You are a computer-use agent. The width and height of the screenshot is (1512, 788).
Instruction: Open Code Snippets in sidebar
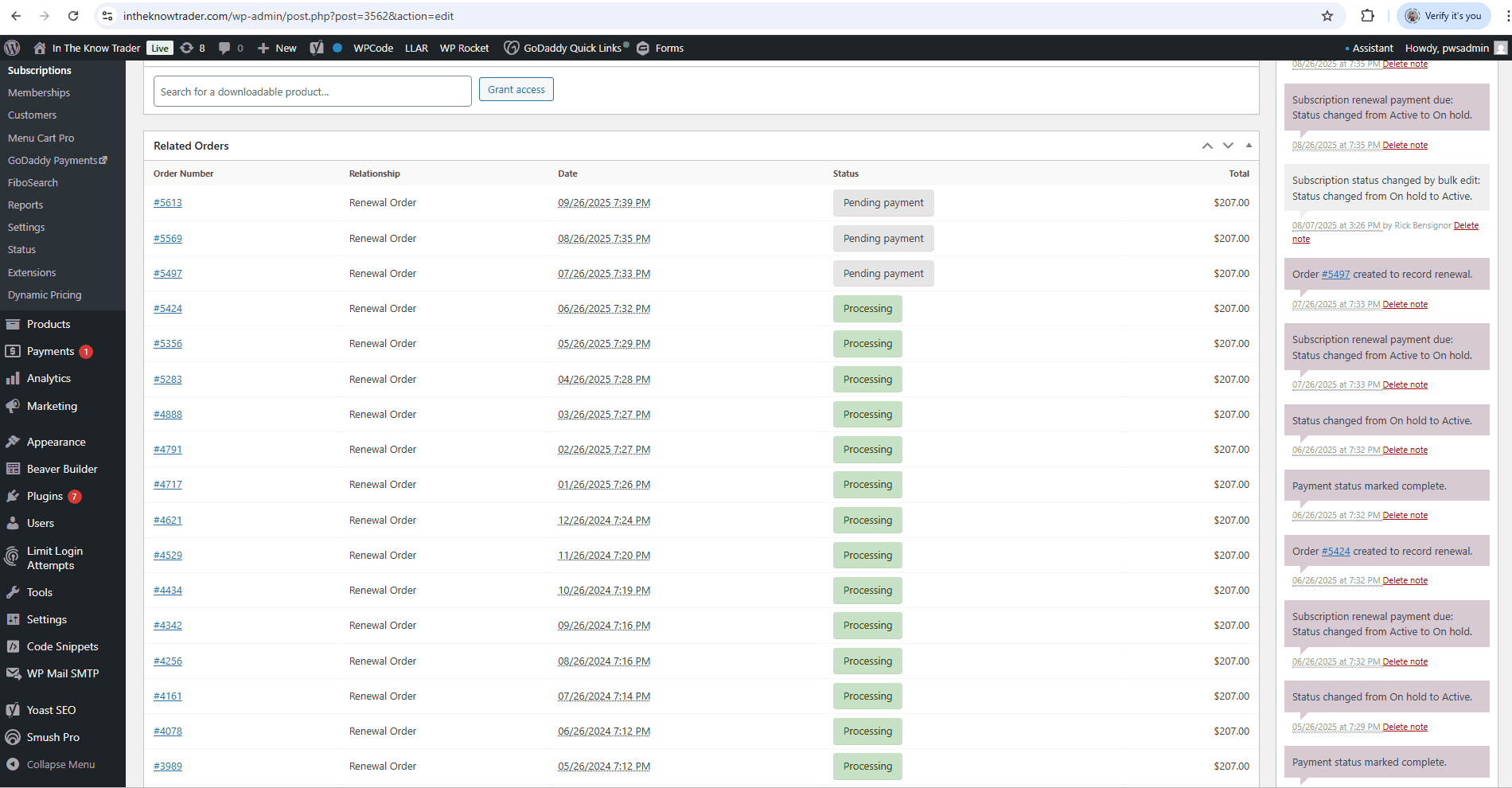[63, 646]
